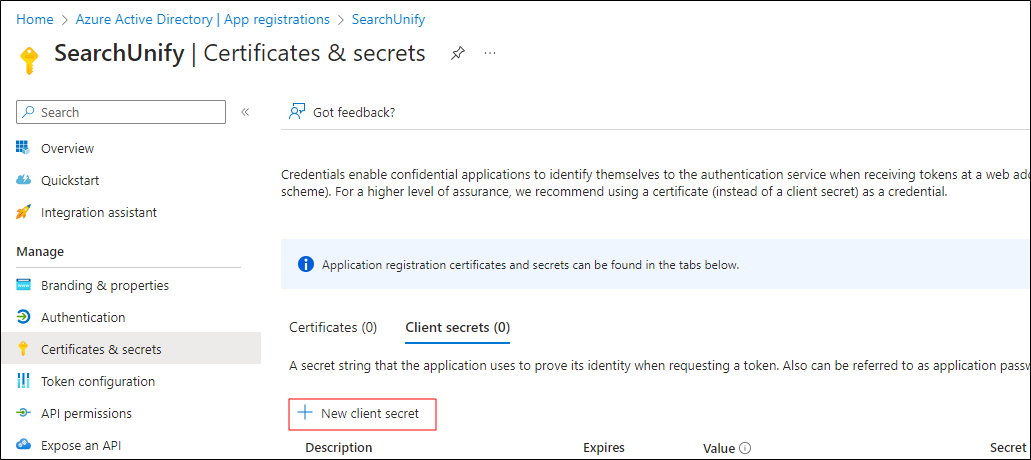The width and height of the screenshot is (1031, 460).
Task: Click the Got feedback icon
Action: point(297,112)
